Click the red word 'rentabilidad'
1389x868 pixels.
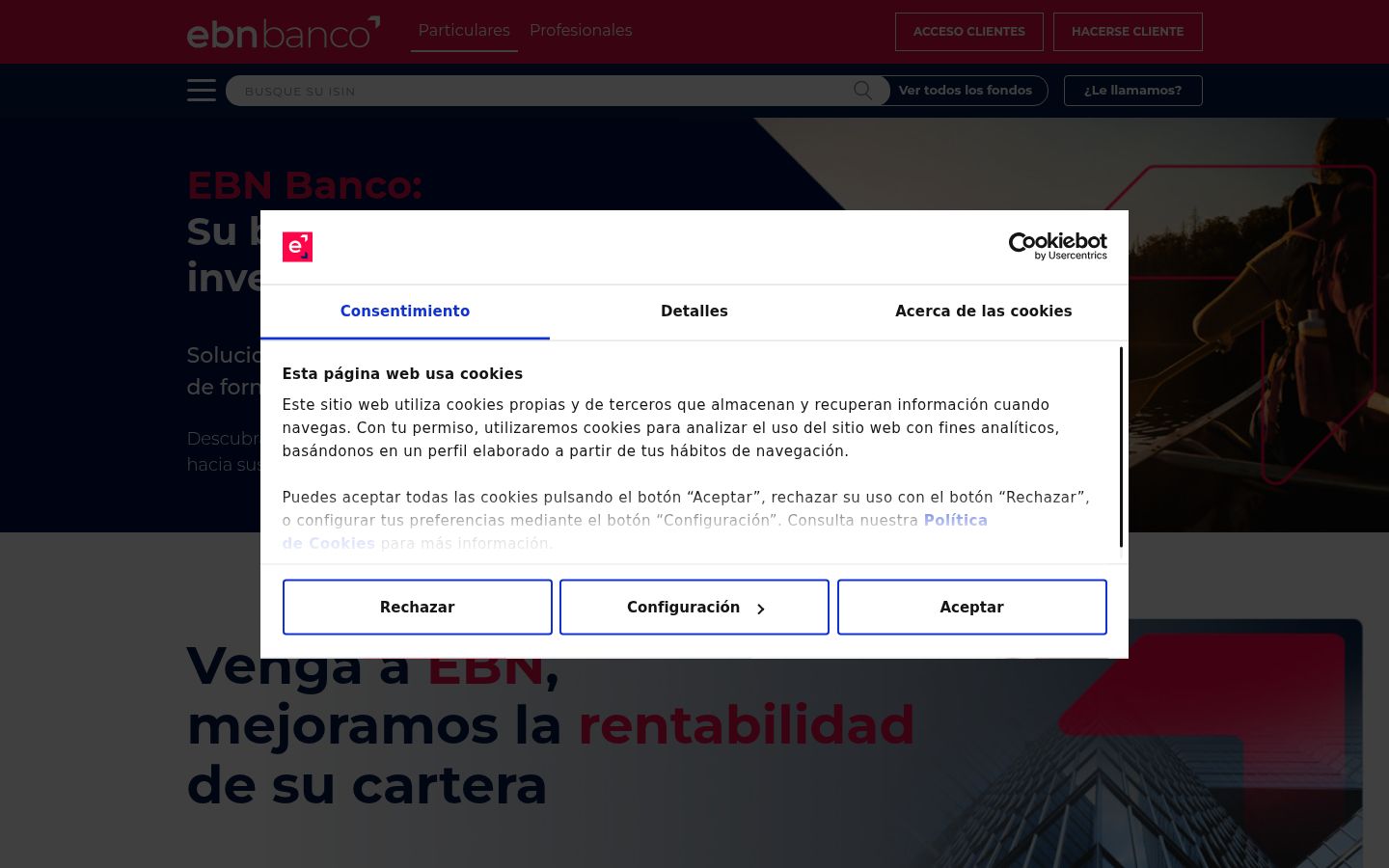click(x=747, y=725)
